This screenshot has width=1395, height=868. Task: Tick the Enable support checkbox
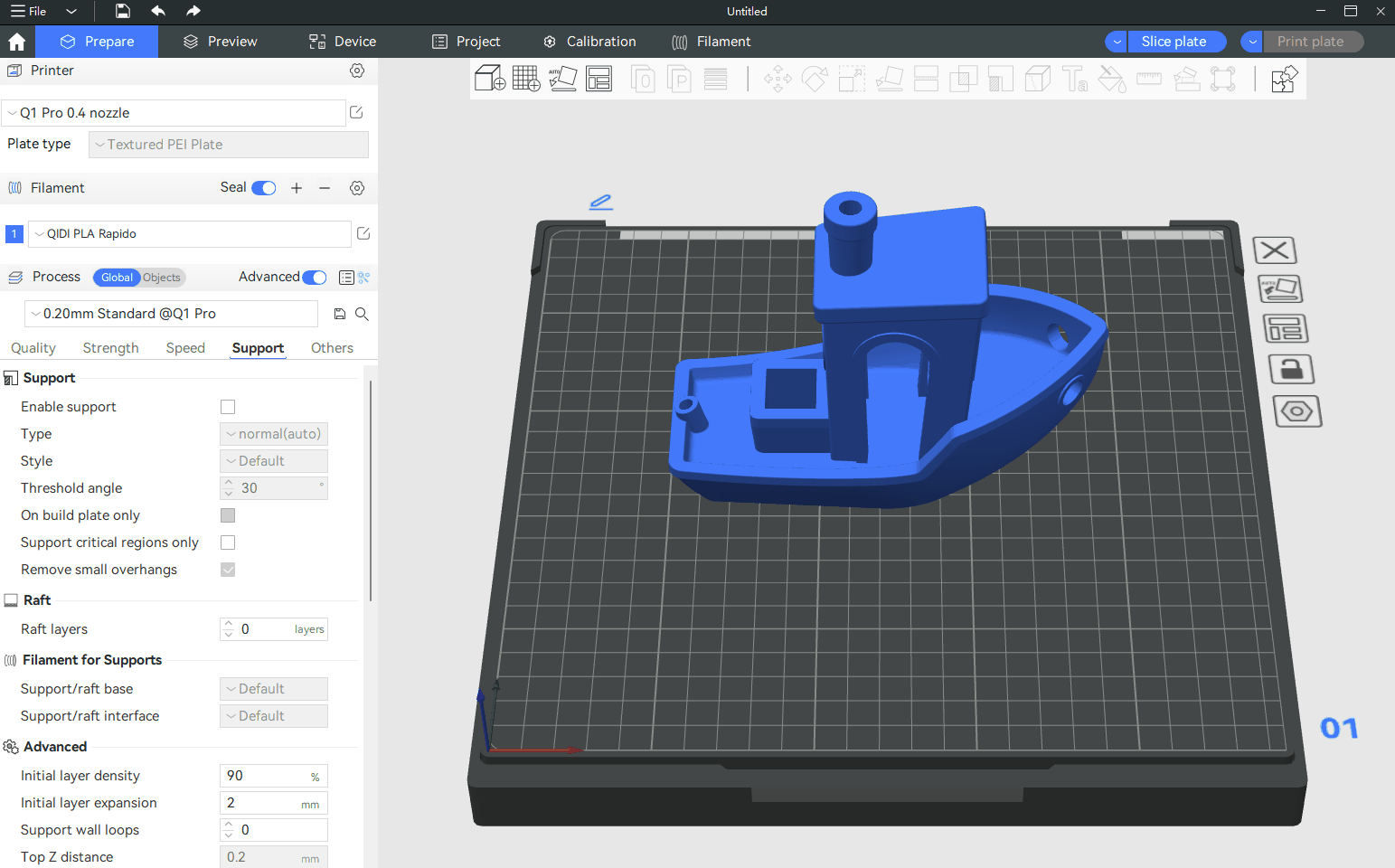pyautogui.click(x=228, y=407)
